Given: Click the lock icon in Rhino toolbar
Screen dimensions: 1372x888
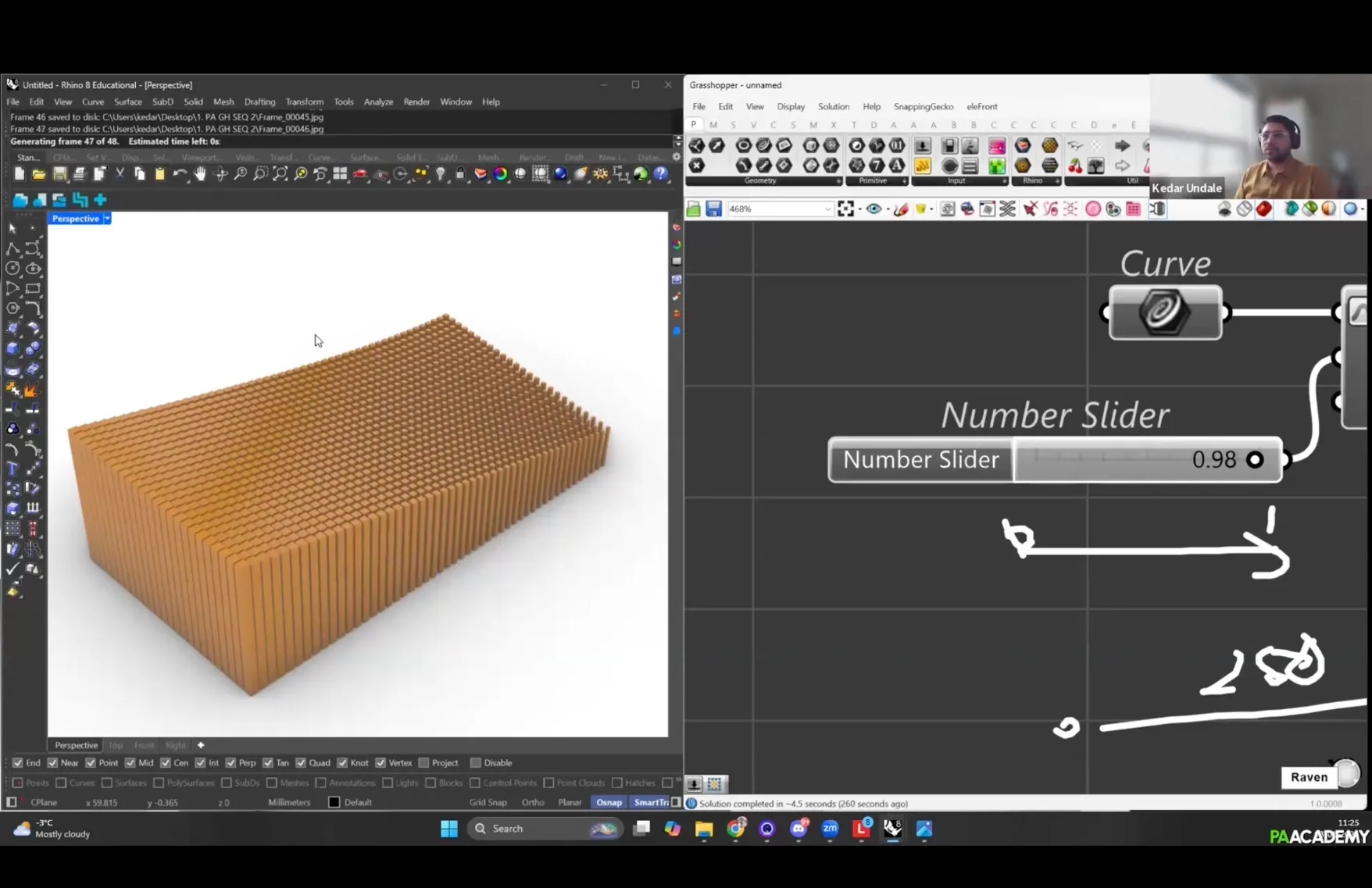Looking at the screenshot, I should pos(460,174).
